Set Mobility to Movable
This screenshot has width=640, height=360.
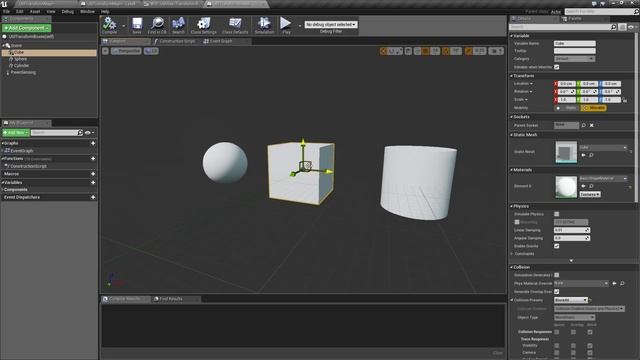(x=594, y=108)
